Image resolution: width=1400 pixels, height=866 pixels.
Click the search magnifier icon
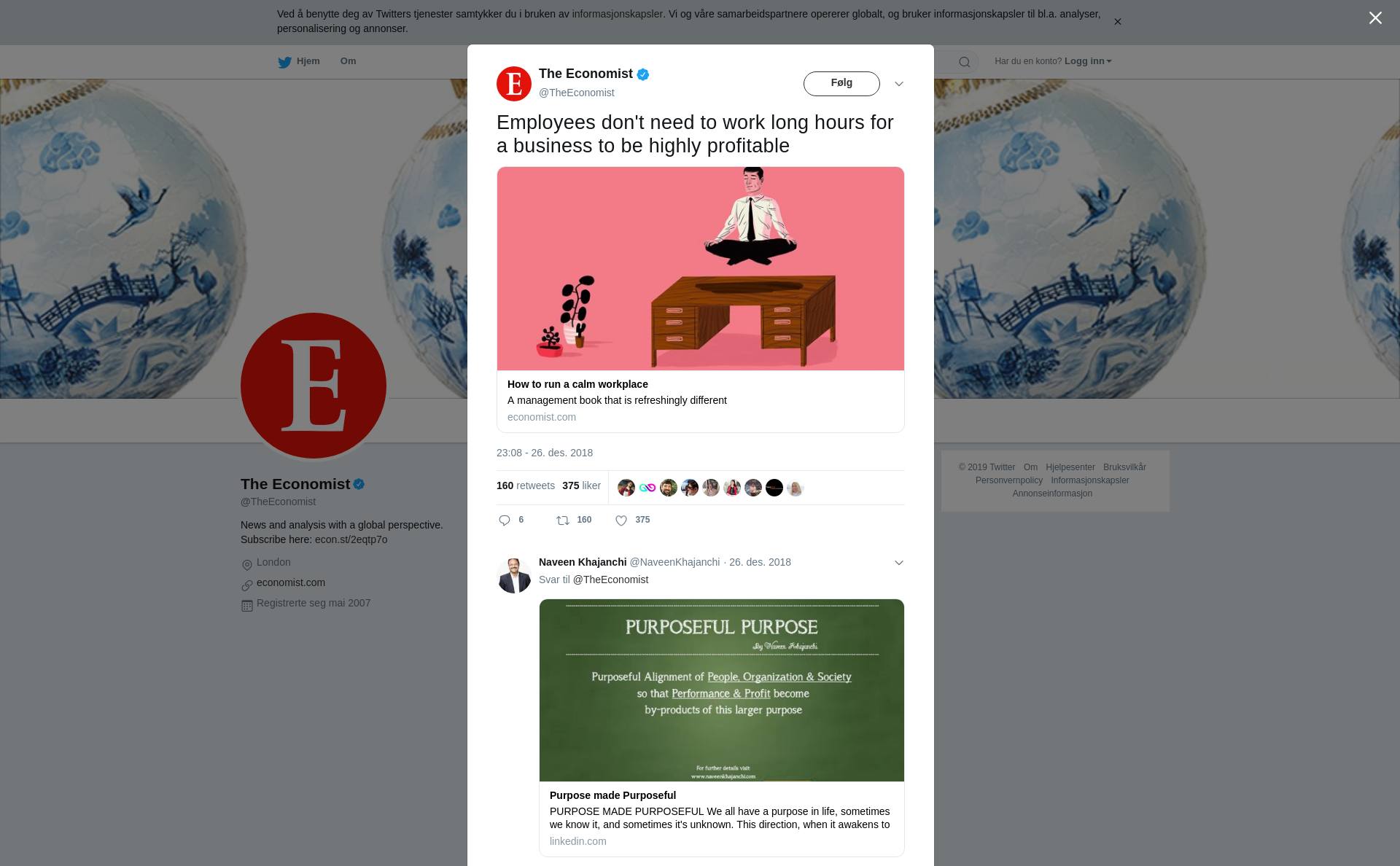965,62
